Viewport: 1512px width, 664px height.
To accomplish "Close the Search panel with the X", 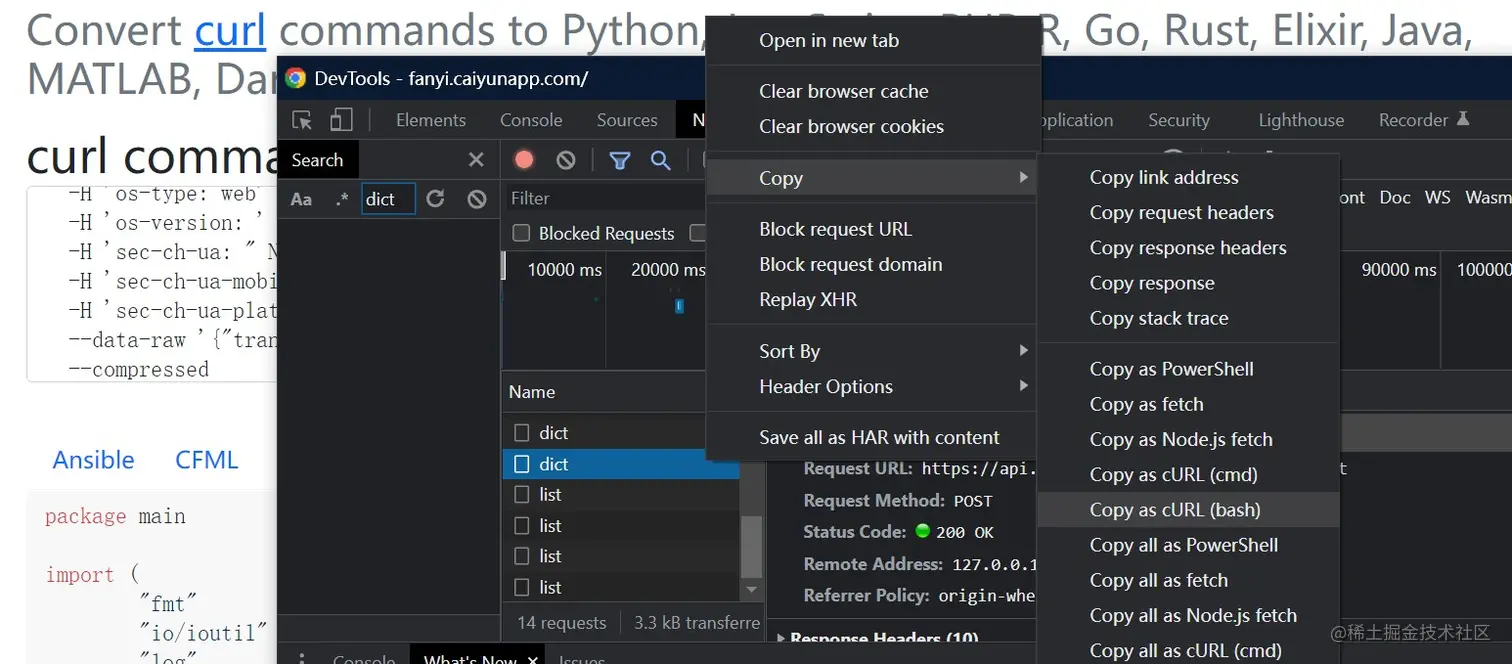I will tap(476, 160).
